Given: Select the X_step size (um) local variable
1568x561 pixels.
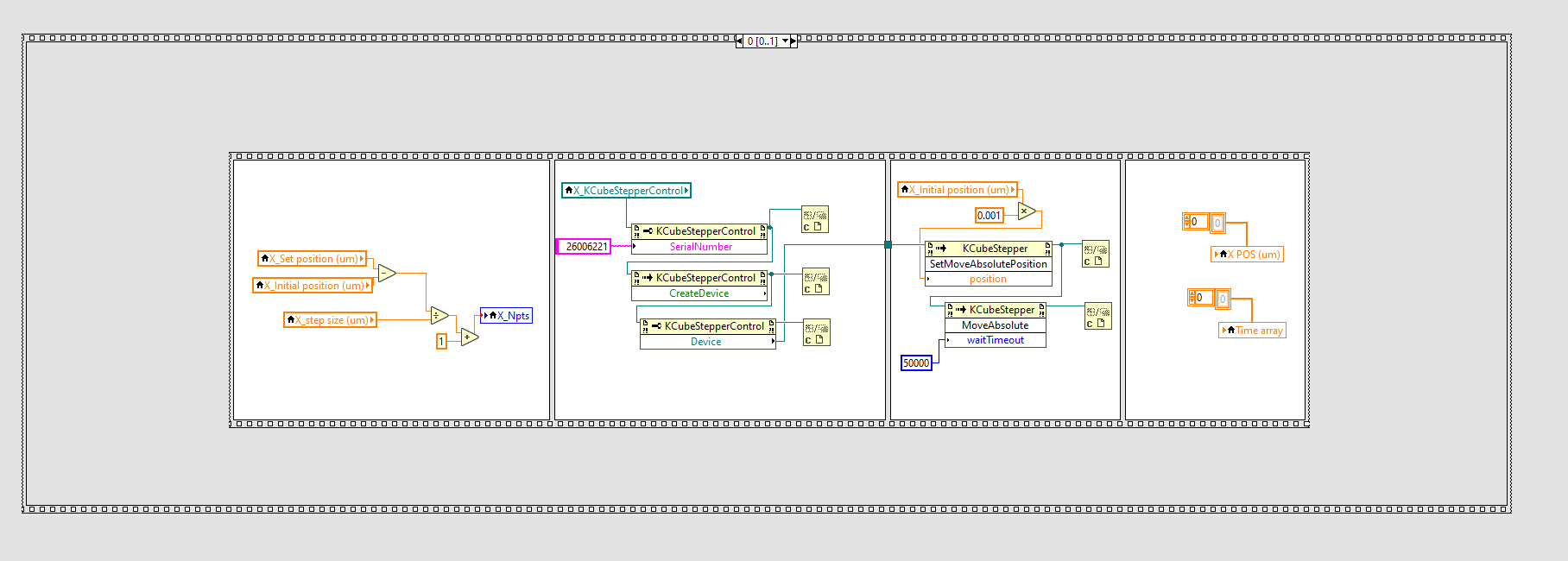Looking at the screenshot, I should click(331, 320).
